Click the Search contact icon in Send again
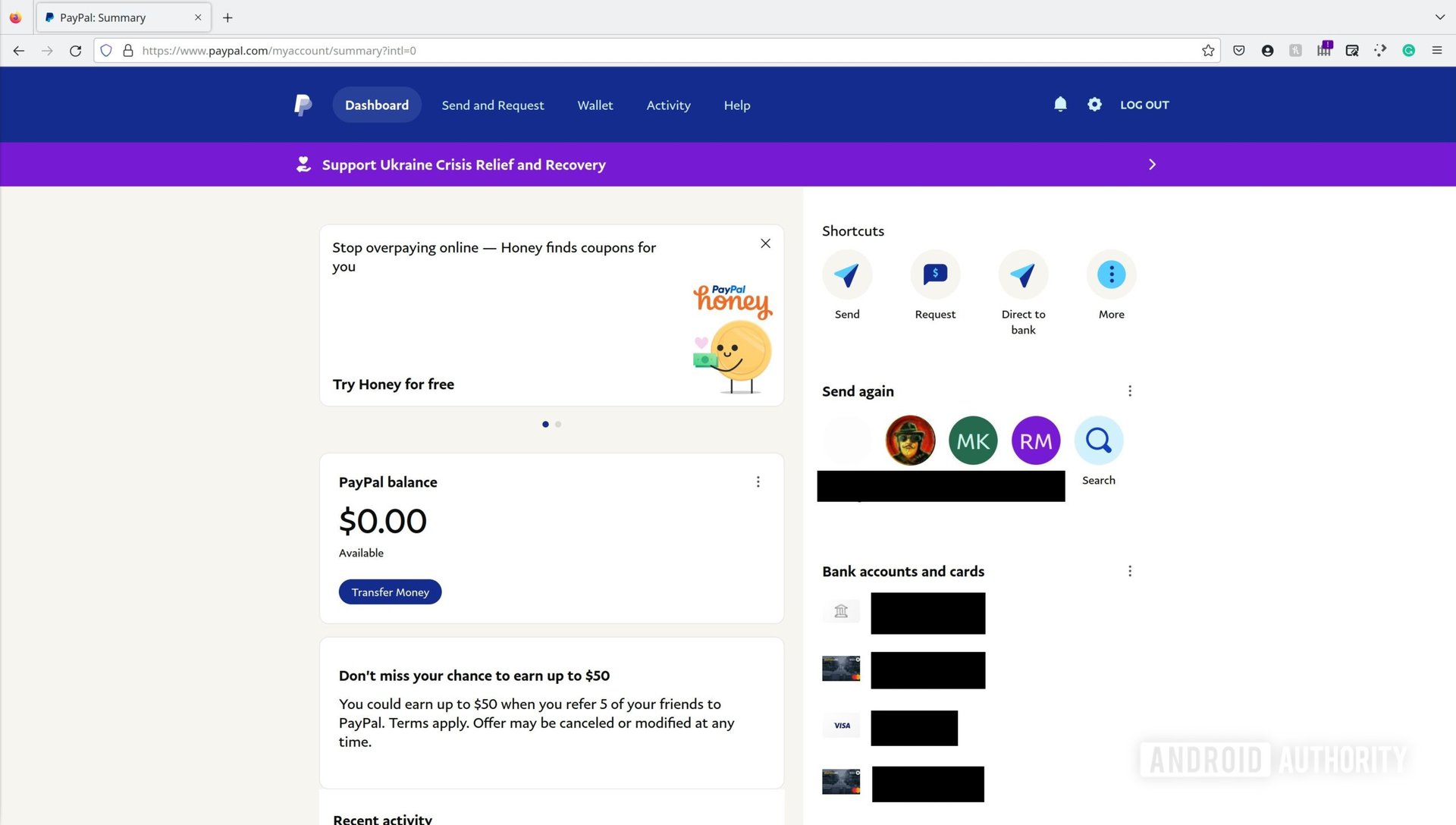The width and height of the screenshot is (1456, 825). pos(1098,440)
